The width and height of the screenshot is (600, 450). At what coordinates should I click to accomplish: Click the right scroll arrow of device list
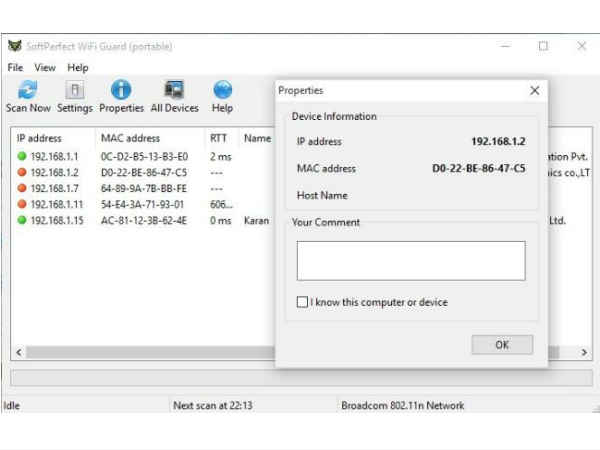pyautogui.click(x=584, y=352)
